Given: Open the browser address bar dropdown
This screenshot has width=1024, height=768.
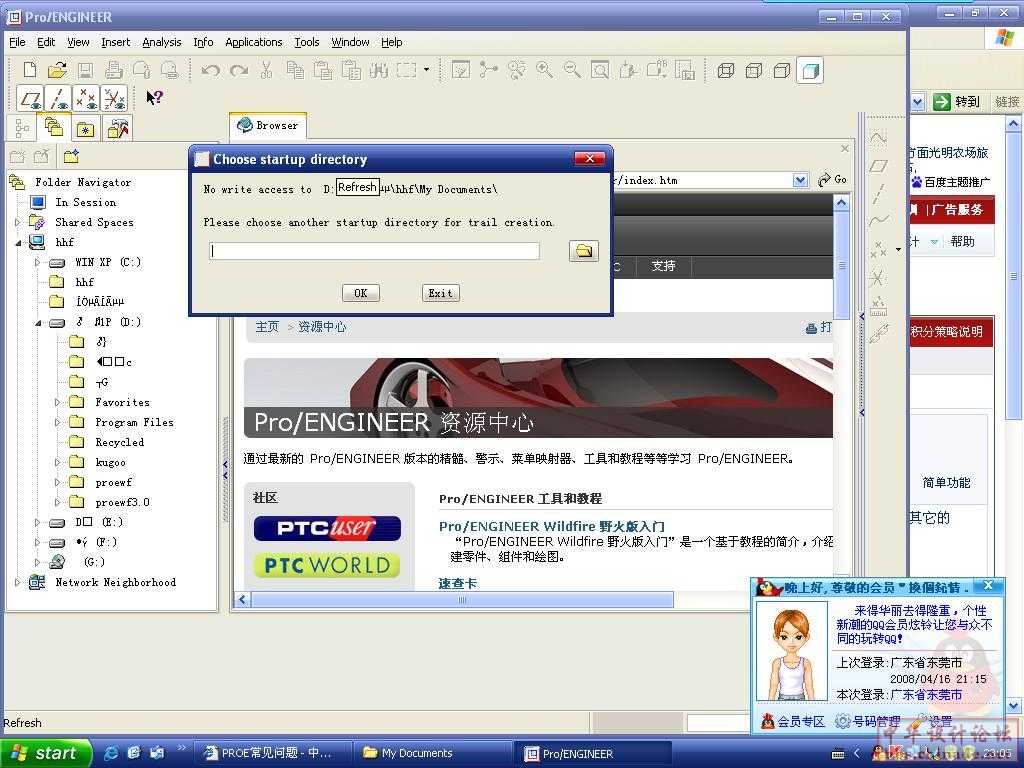Looking at the screenshot, I should pyautogui.click(x=800, y=180).
